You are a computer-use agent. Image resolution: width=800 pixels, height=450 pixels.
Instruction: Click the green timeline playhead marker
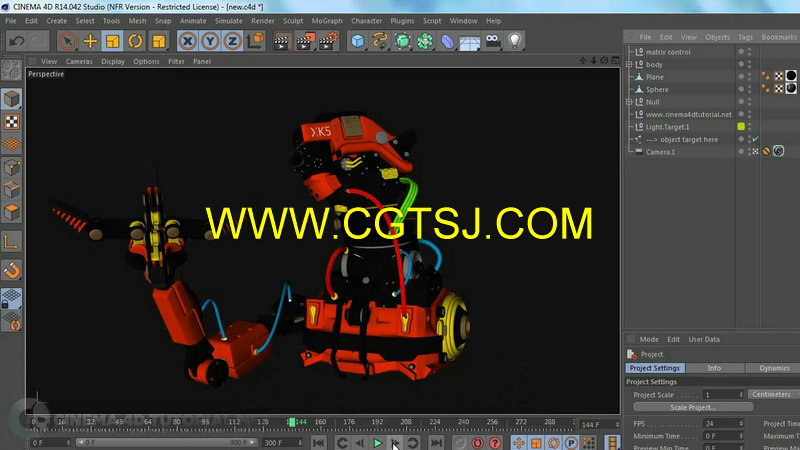pos(291,422)
